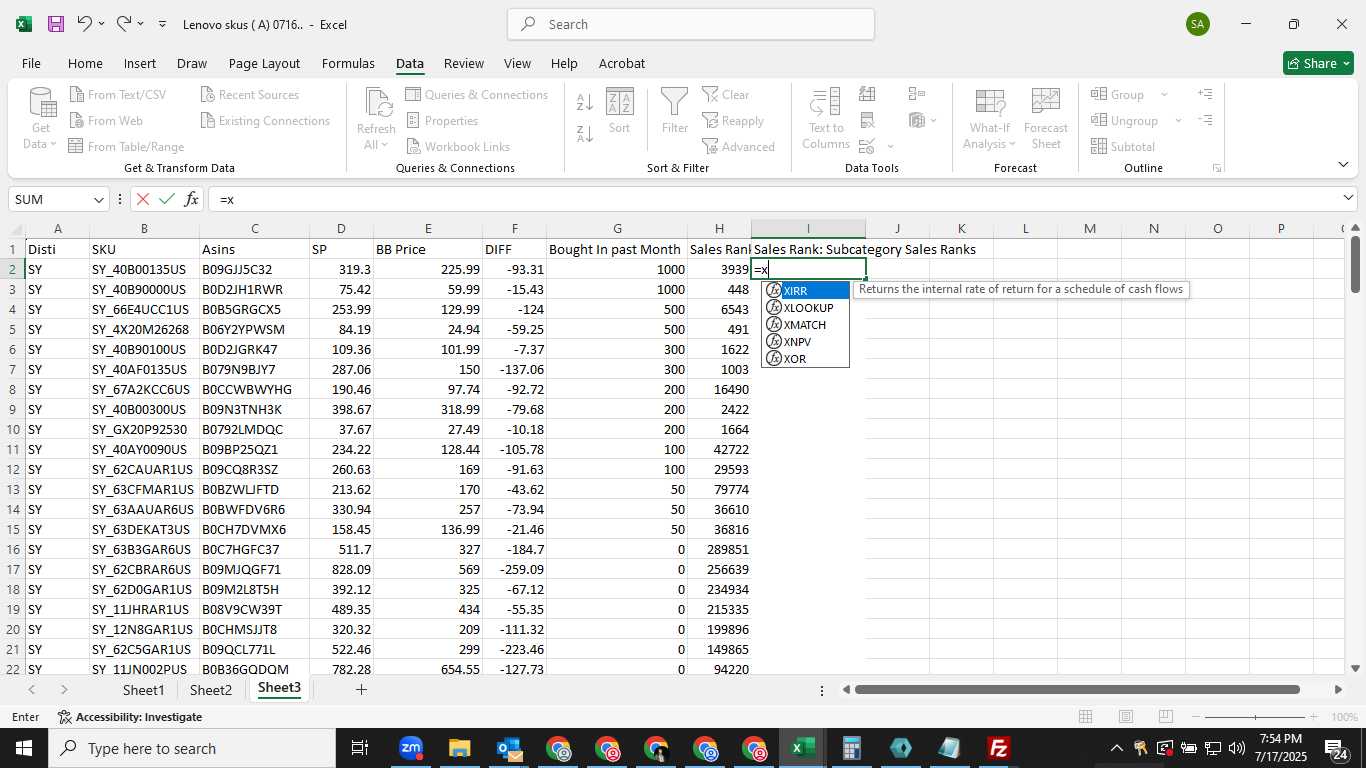
Task: Switch to Page Layout view in status bar
Action: click(x=1125, y=717)
